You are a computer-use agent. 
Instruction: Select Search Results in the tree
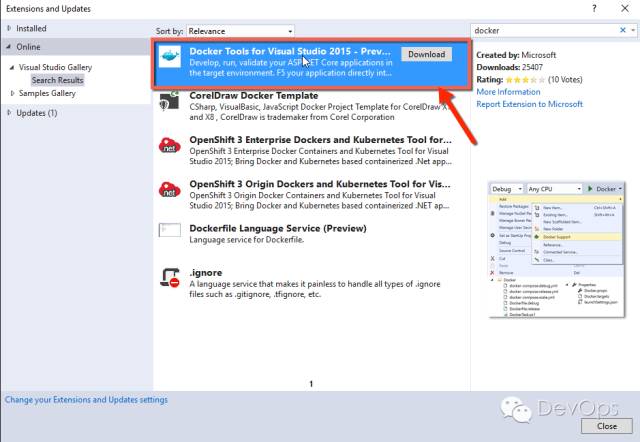[58, 80]
